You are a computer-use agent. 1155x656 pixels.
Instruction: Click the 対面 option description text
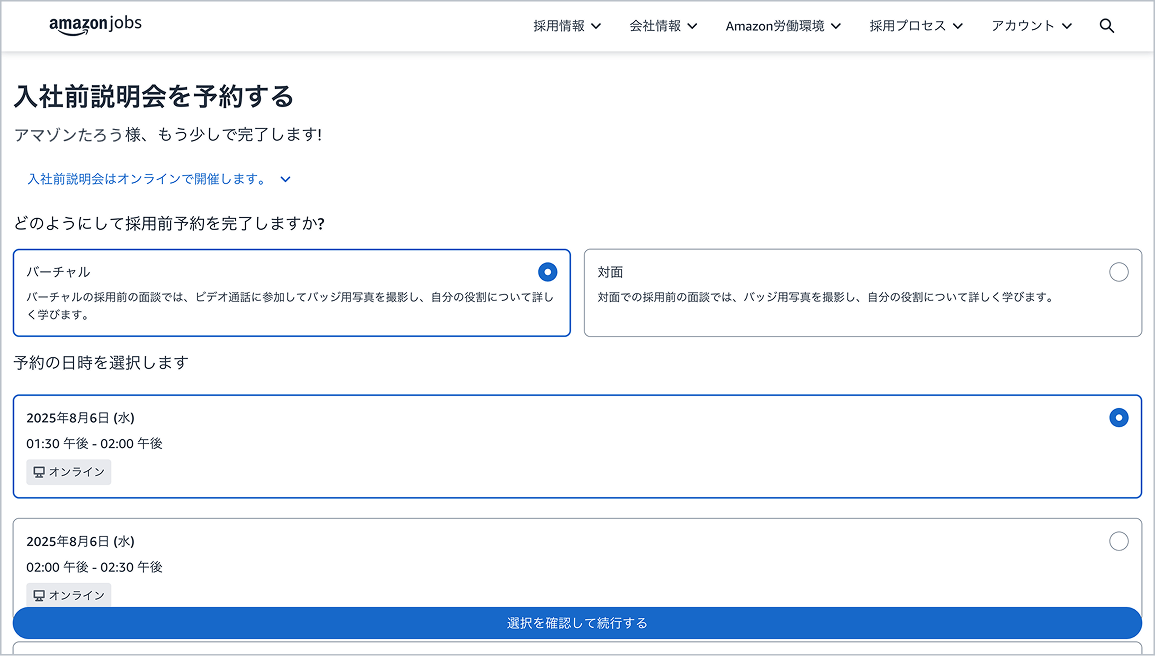pos(827,297)
